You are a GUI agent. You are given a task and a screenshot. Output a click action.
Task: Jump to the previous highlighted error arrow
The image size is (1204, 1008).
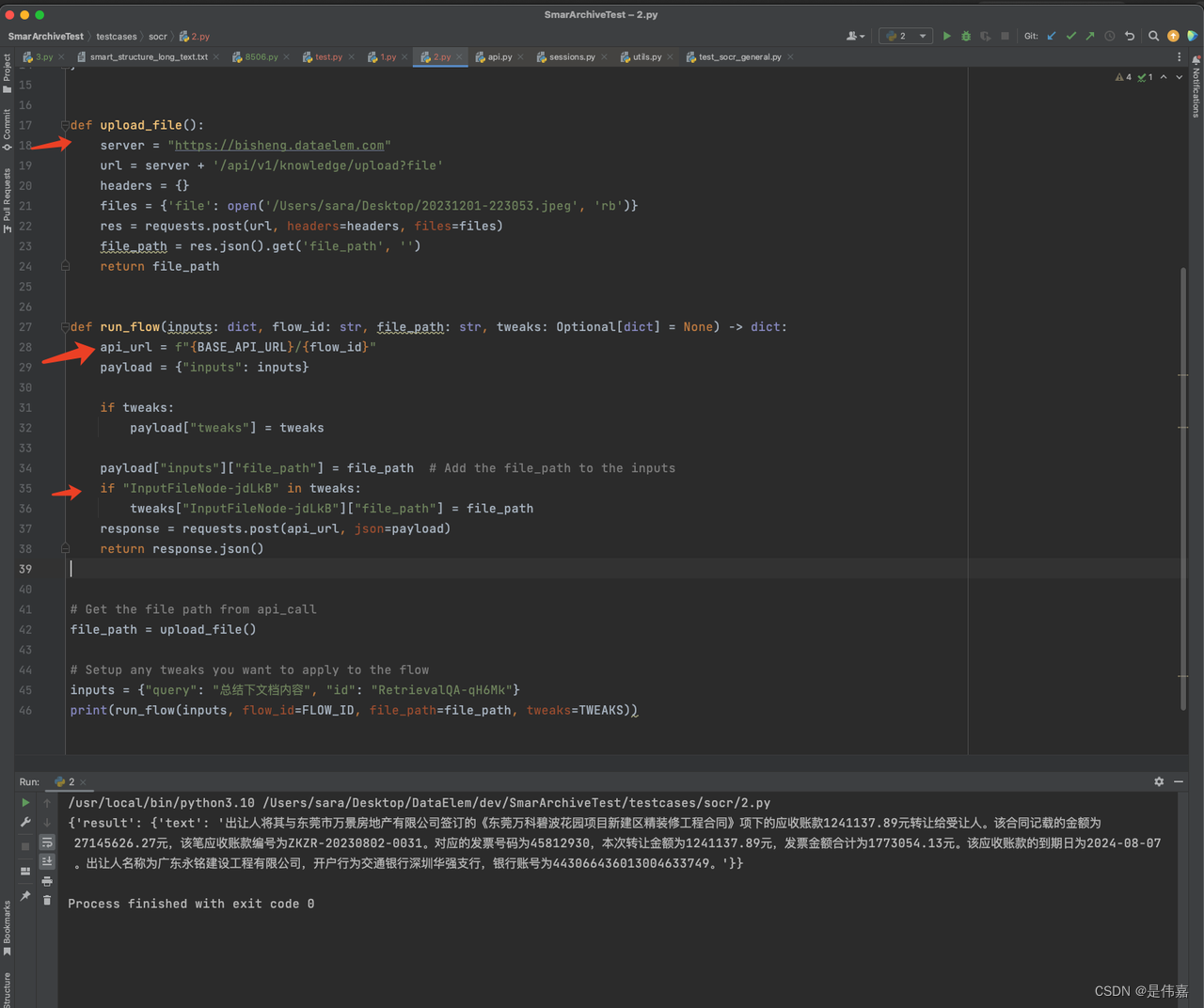tap(1164, 77)
